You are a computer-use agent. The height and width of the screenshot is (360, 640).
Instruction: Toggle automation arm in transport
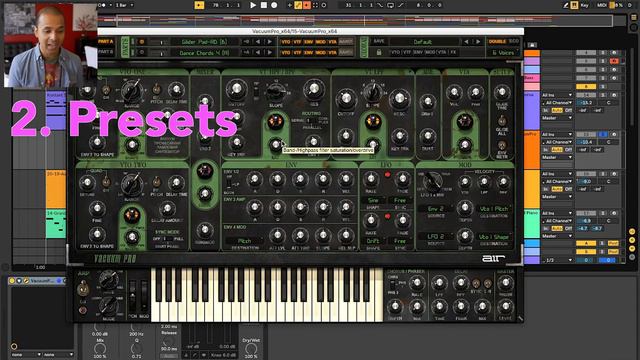pyautogui.click(x=298, y=5)
